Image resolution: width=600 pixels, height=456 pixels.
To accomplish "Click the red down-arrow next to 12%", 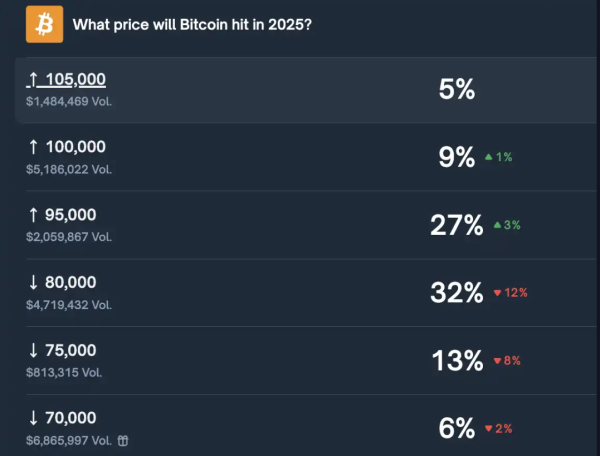I will (497, 293).
